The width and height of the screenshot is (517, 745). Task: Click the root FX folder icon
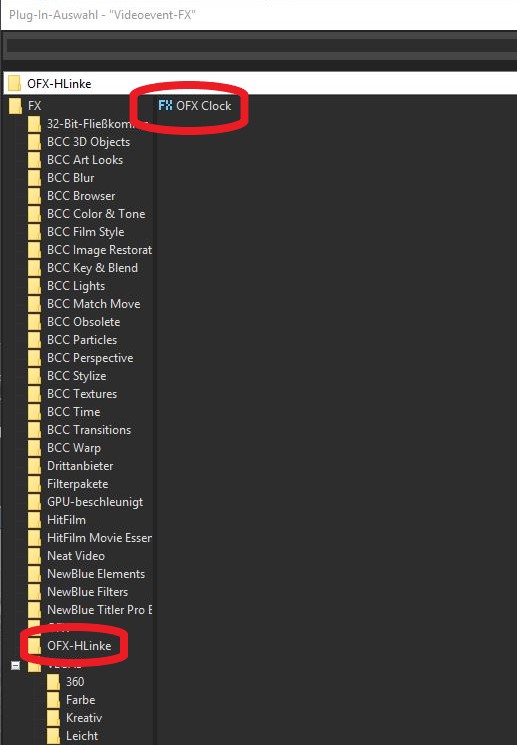[x=16, y=105]
